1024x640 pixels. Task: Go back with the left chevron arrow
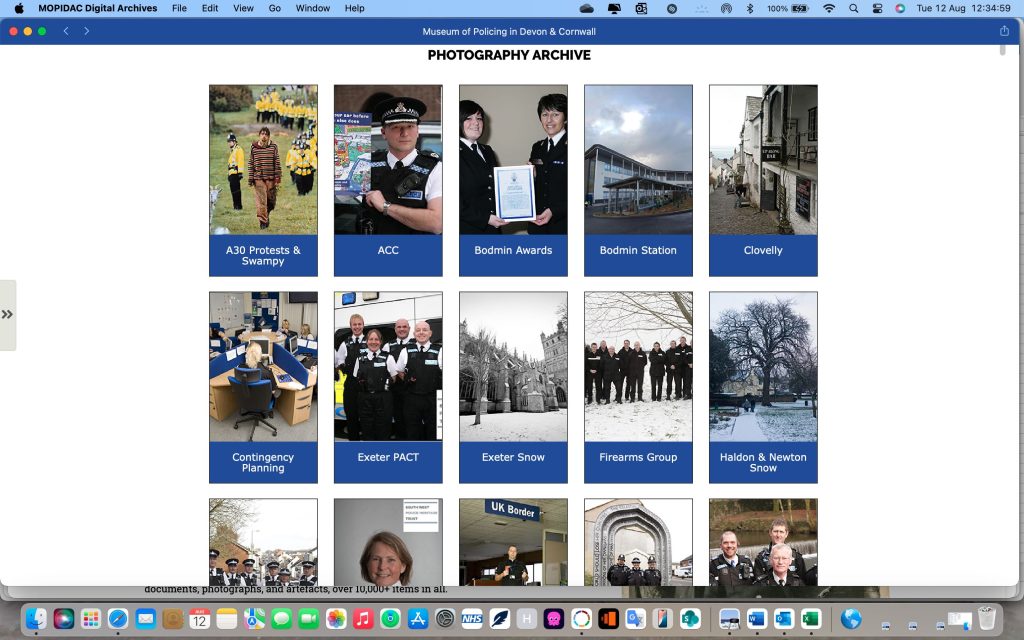[66, 31]
